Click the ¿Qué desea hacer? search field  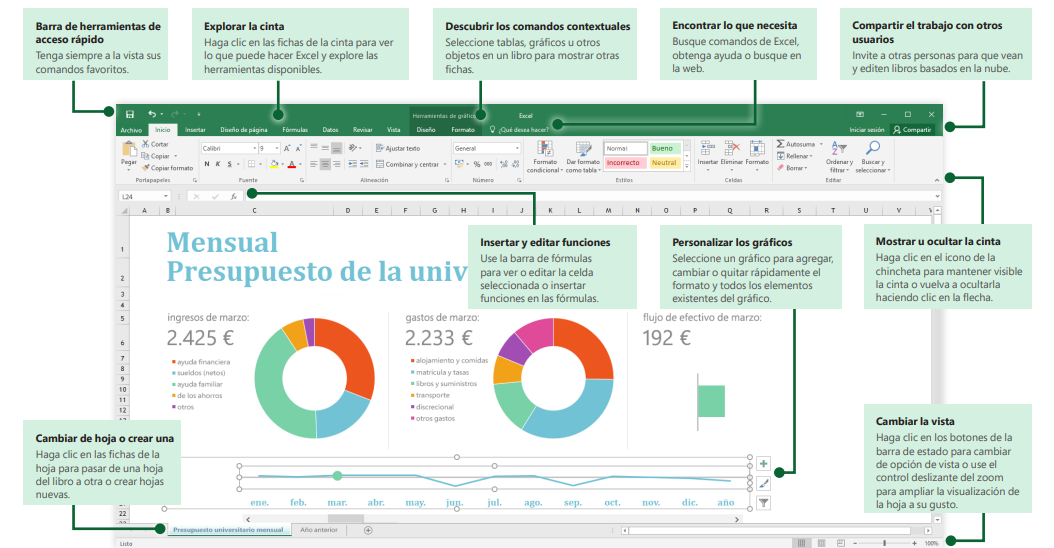[519, 130]
